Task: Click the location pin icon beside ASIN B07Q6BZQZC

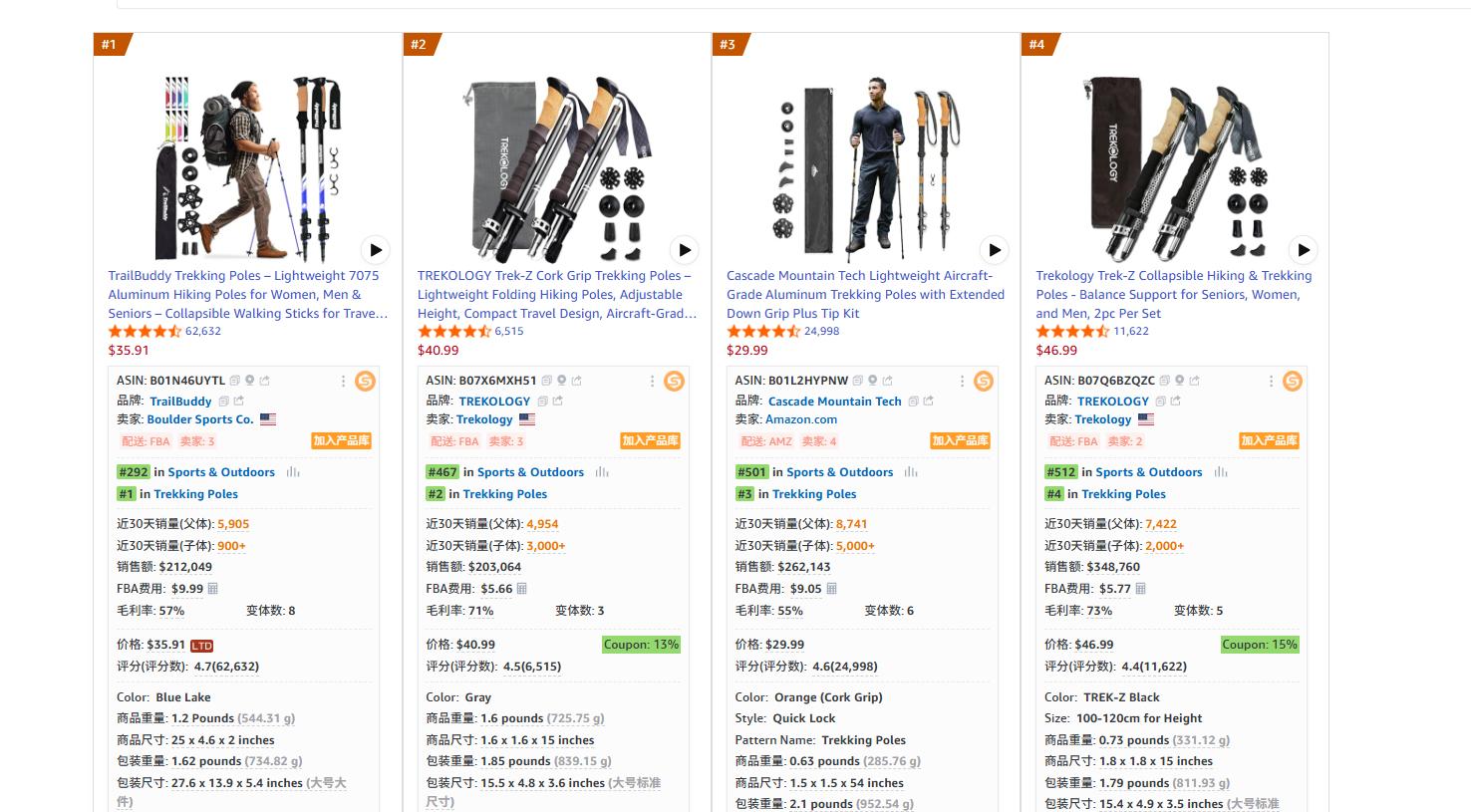Action: (x=1180, y=381)
